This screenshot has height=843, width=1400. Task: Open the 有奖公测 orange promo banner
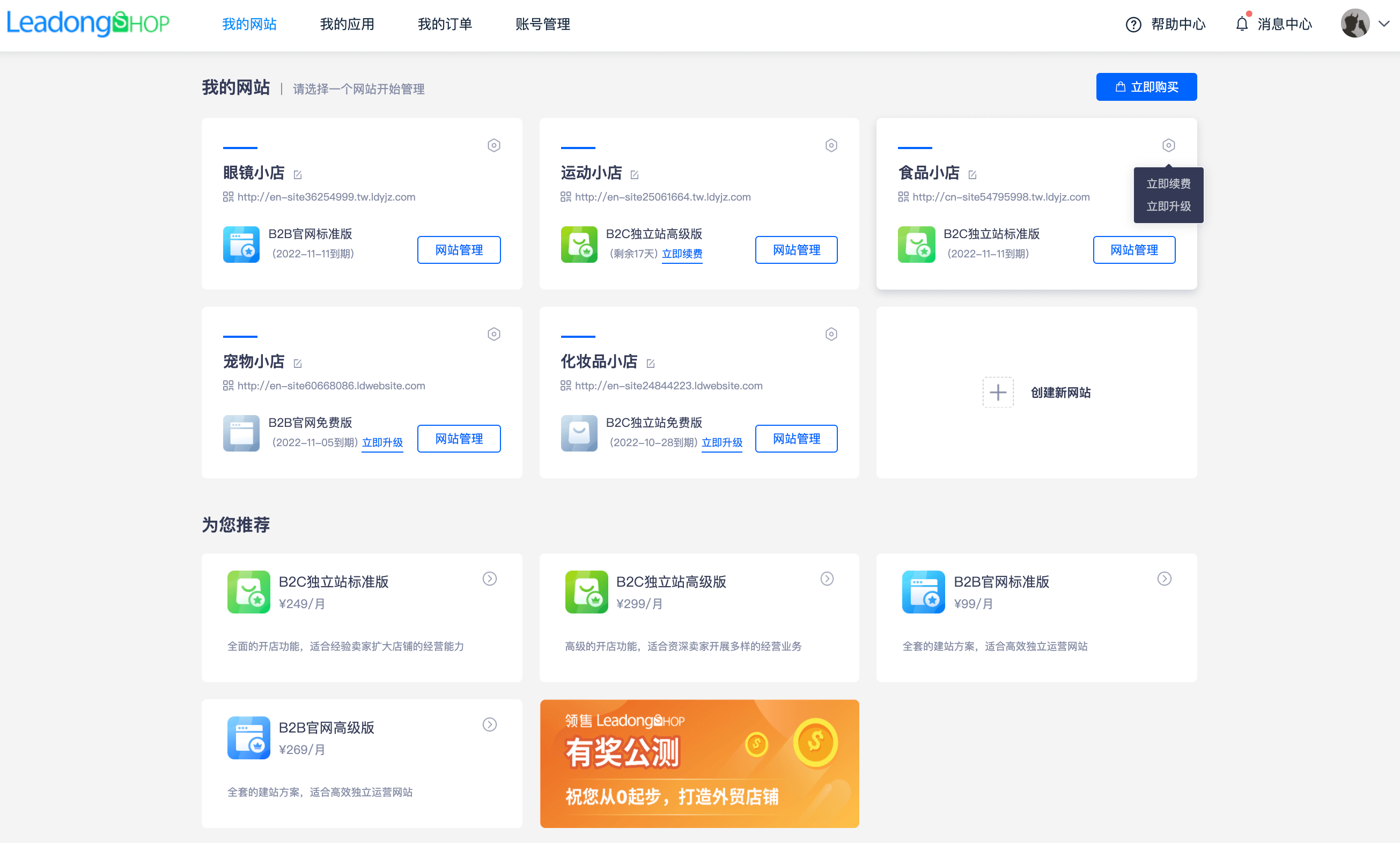(x=699, y=763)
